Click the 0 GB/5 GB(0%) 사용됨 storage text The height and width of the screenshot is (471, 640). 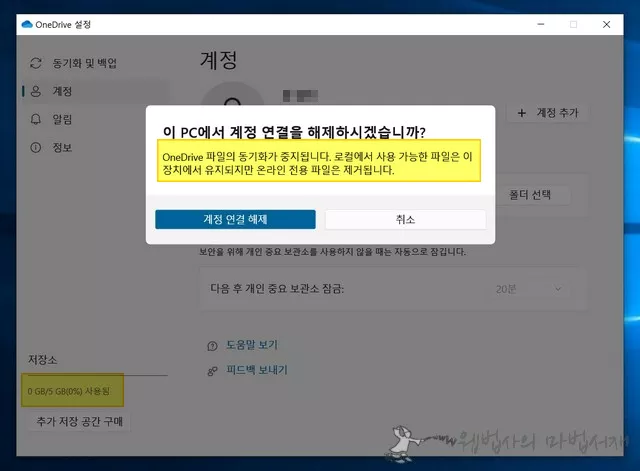pos(69,391)
